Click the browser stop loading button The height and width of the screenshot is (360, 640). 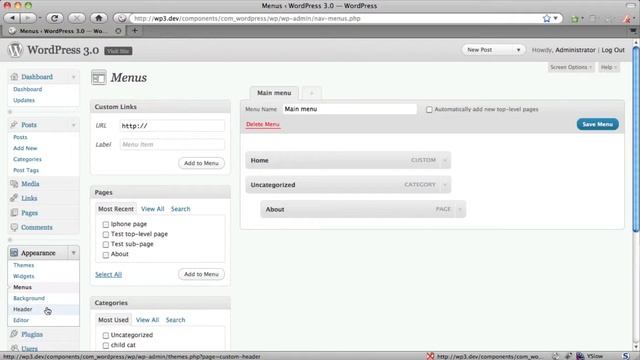76,18
